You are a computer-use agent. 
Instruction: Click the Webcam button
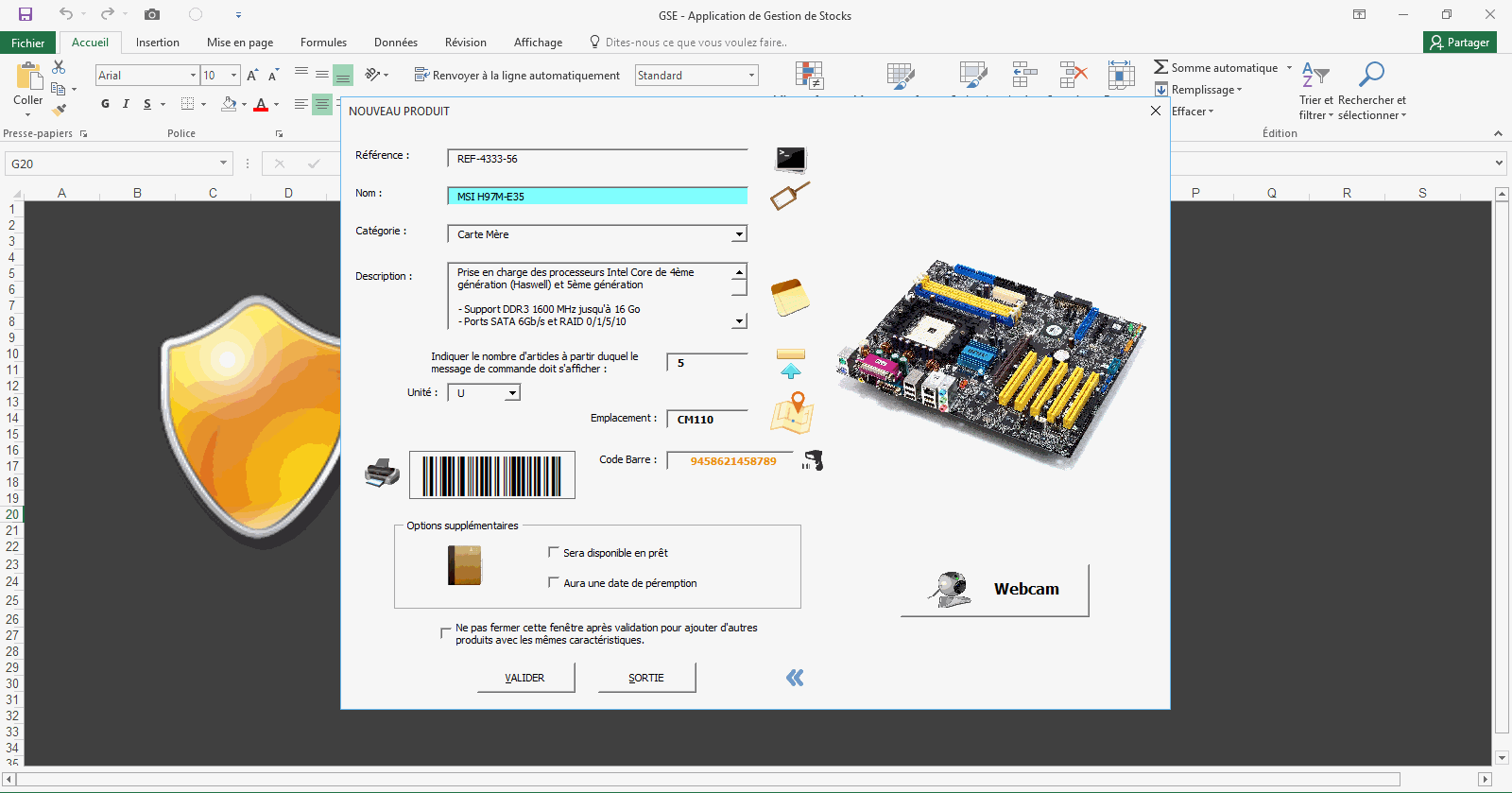[x=994, y=590]
